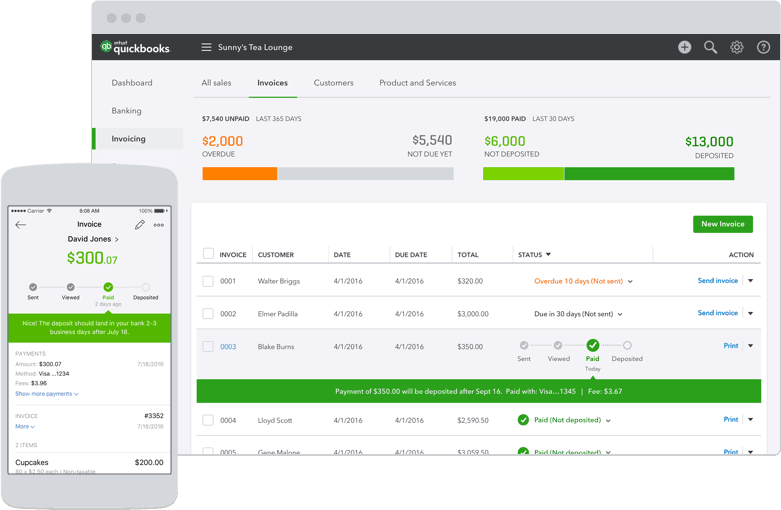The image size is (781, 510).
Task: Click the help question mark icon
Action: click(x=763, y=47)
